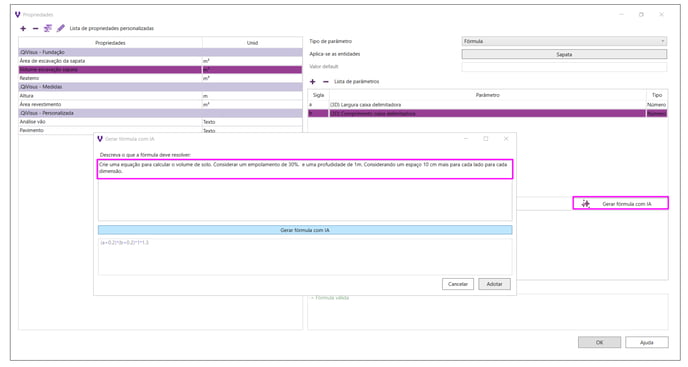Click the blue Gerar fórmula com IA button
Image resolution: width=688 pixels, height=367 pixels.
(305, 230)
